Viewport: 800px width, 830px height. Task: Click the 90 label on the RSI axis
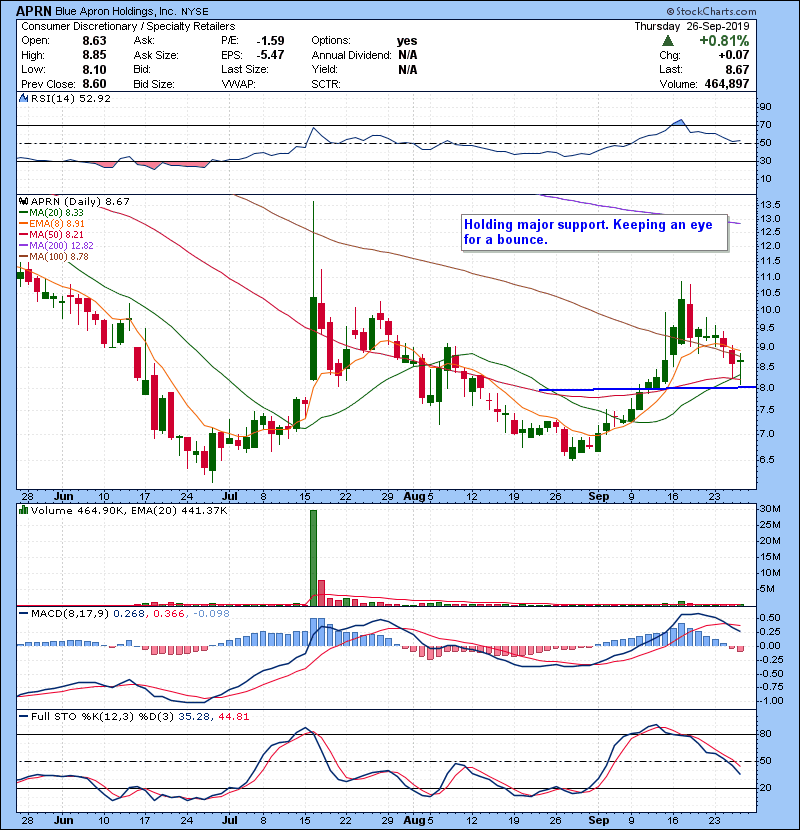pos(766,107)
